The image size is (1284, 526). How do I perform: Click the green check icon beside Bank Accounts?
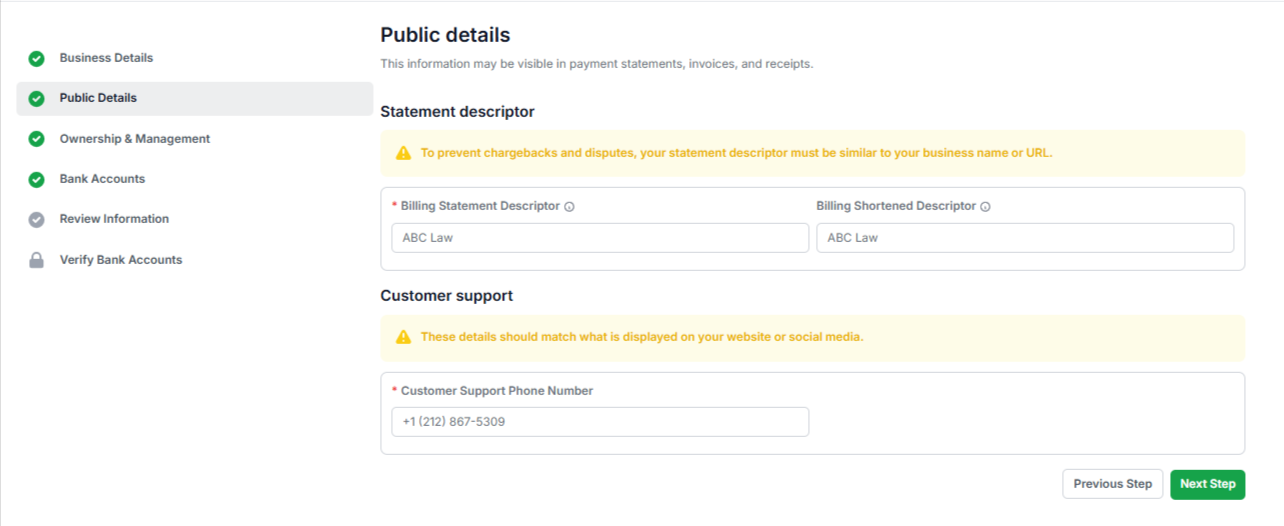click(x=37, y=180)
